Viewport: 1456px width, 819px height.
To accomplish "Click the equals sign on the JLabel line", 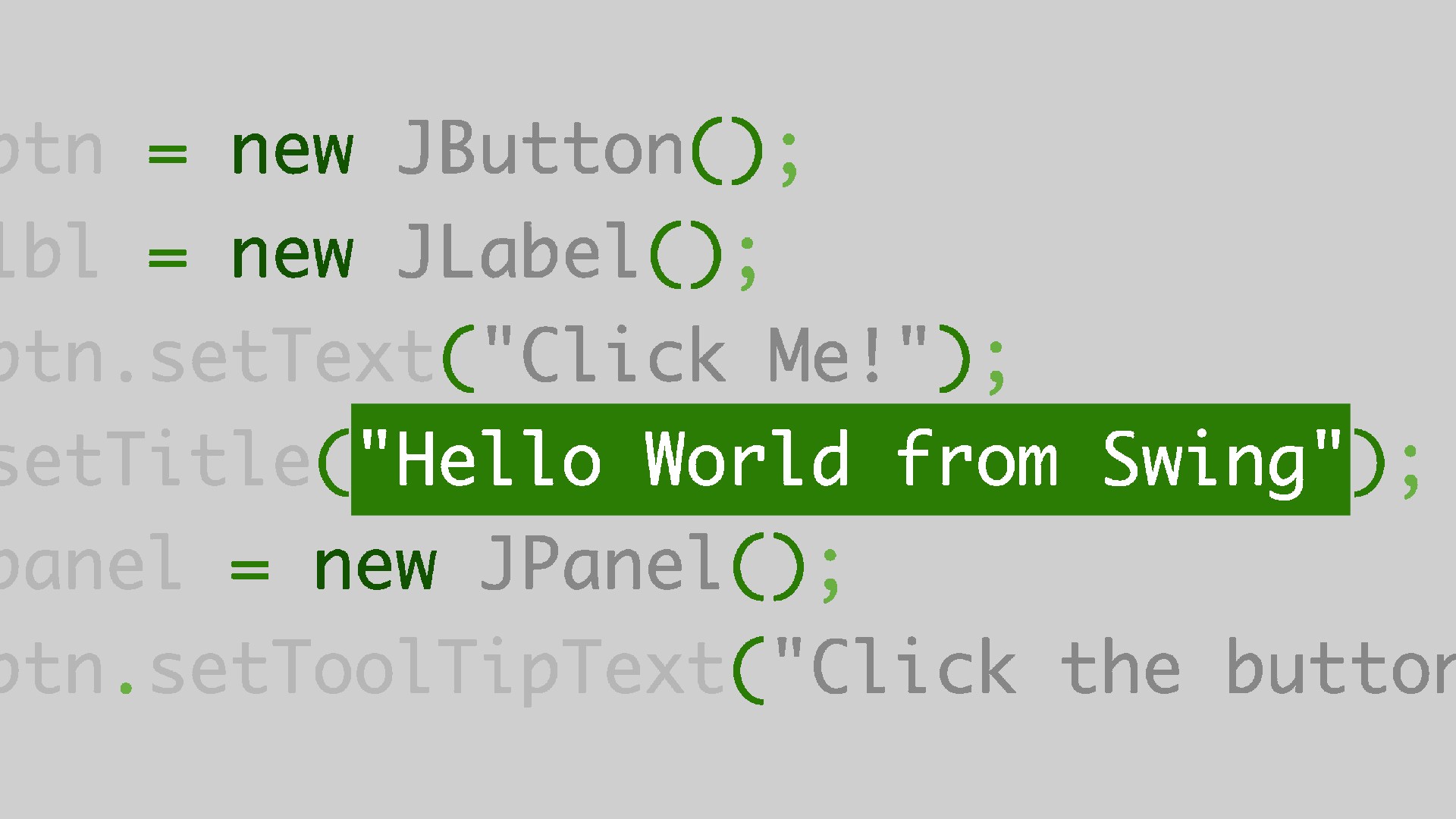I will click(168, 259).
